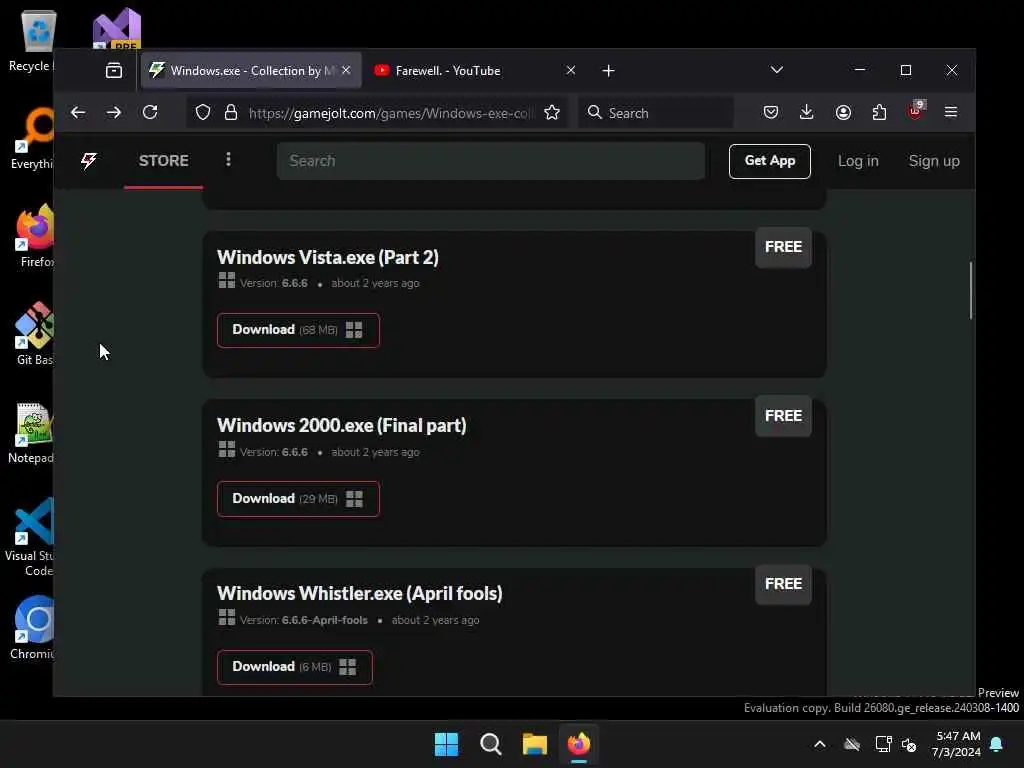Open a new tab with plus button
The image size is (1024, 768).
tap(608, 71)
